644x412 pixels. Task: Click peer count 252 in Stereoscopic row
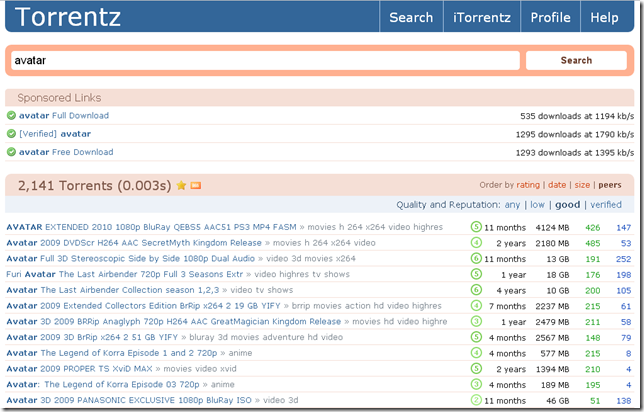pos(623,259)
